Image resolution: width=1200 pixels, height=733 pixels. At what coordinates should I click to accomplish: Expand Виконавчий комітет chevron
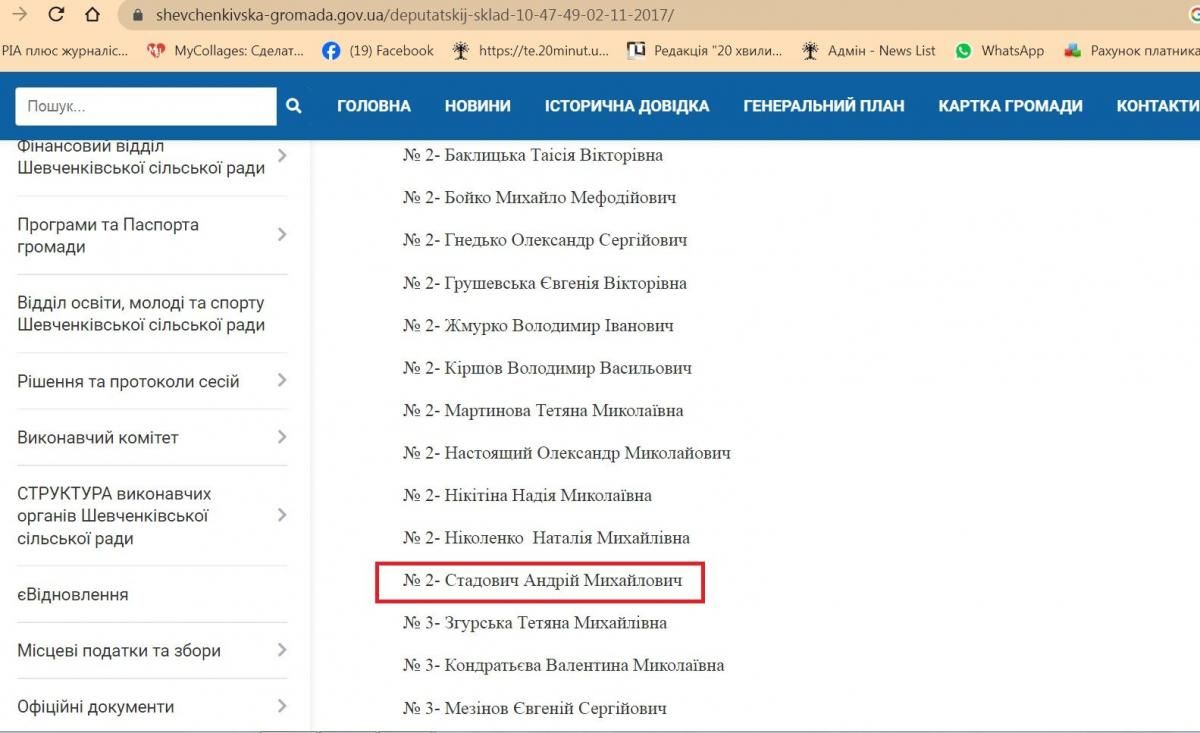[282, 437]
